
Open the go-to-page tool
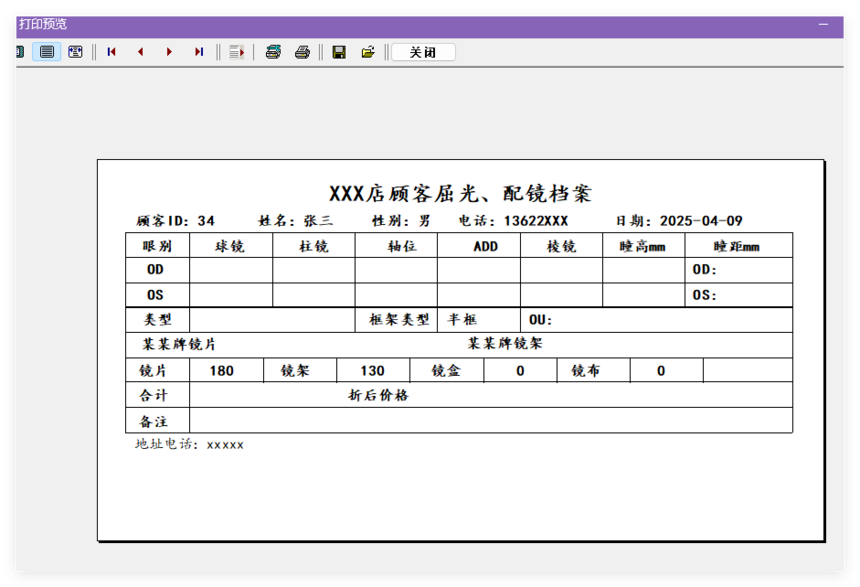click(x=236, y=52)
